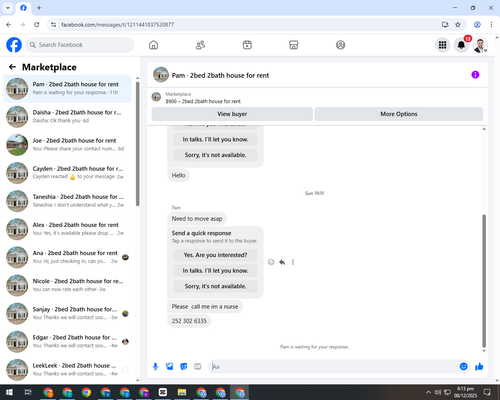This screenshot has height=400, width=500.
Task: Click the voice clip microphone icon
Action: pos(155,367)
